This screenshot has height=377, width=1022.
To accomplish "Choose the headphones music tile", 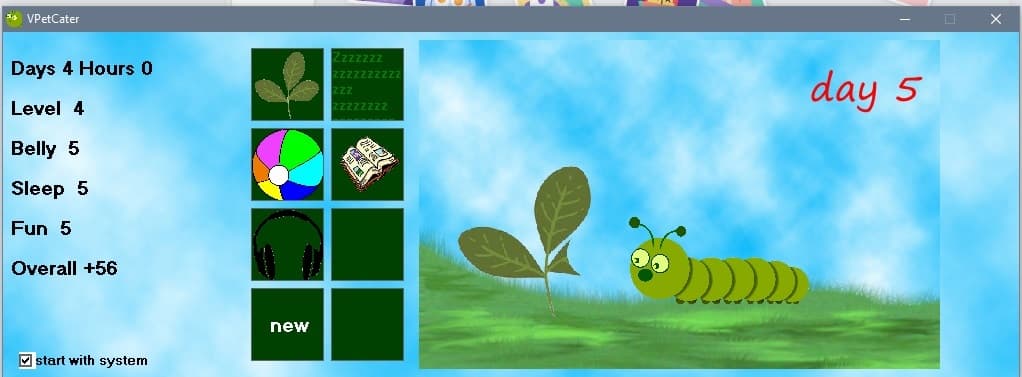I will 287,245.
